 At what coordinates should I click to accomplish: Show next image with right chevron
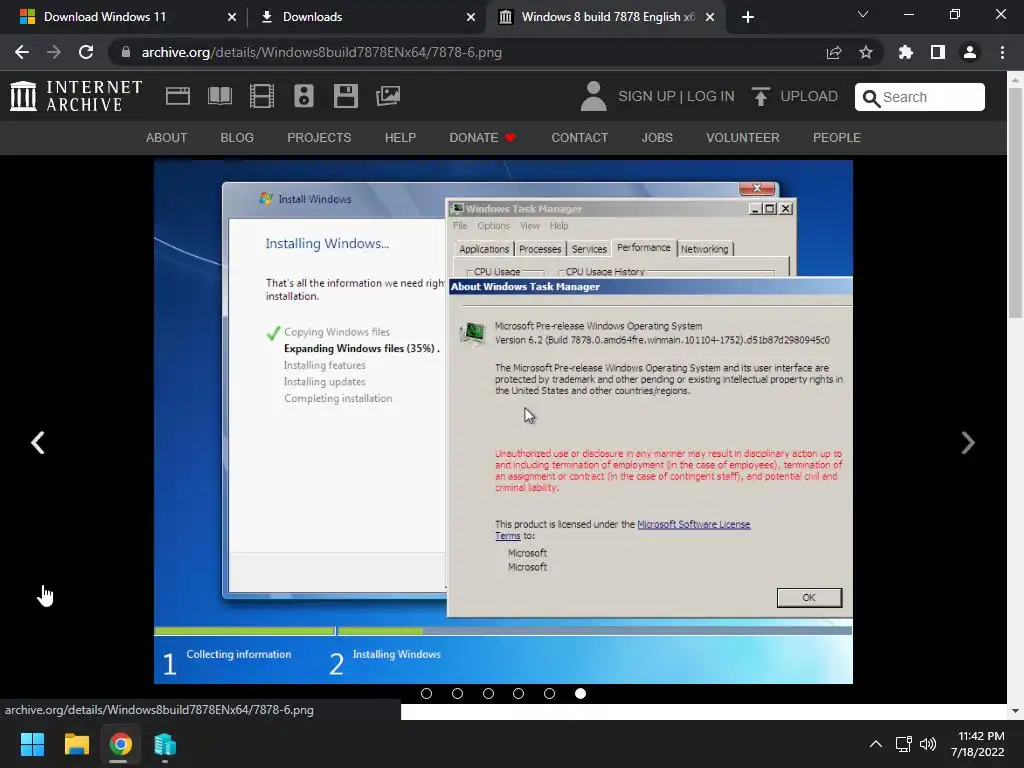click(x=968, y=443)
